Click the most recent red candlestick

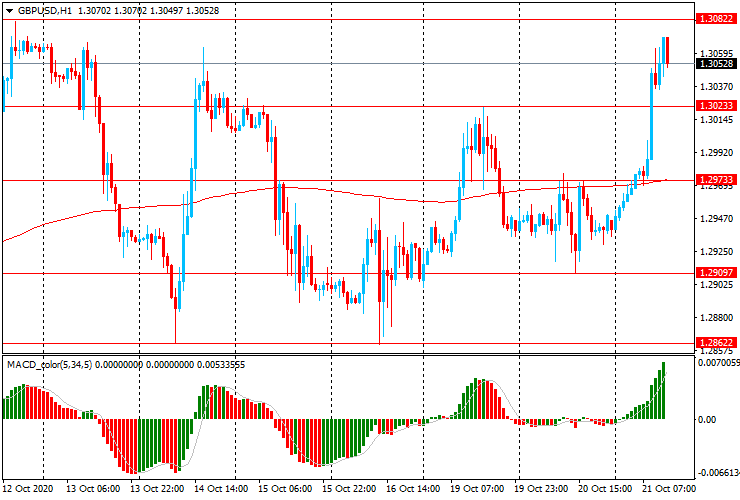667,51
